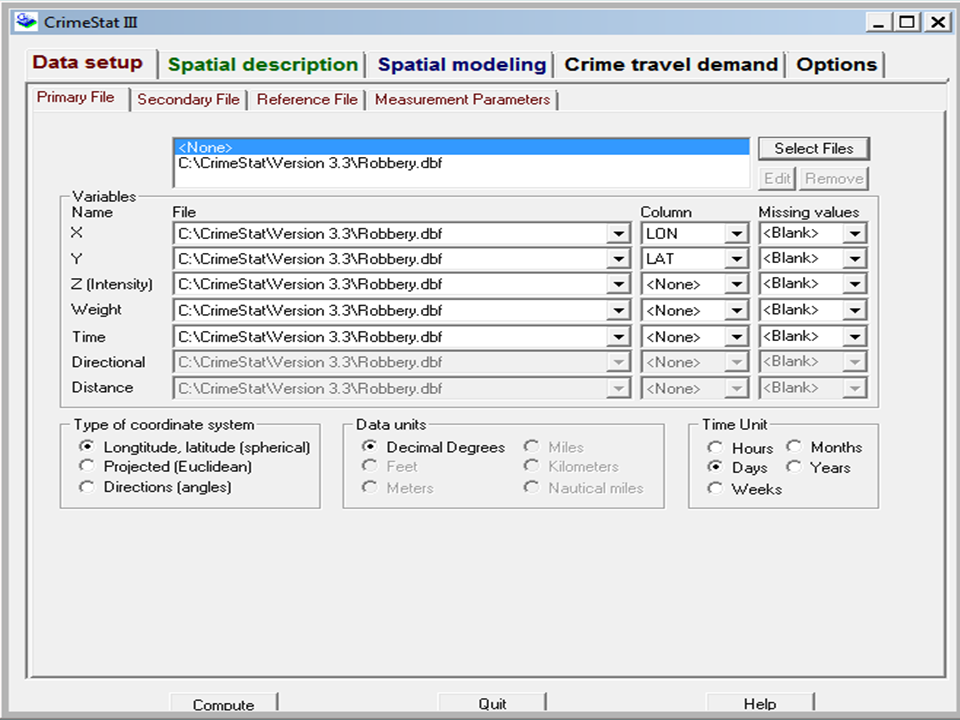Screen dimensions: 960x720
Task: Close the CrimeStat III window
Action: pyautogui.click(x=937, y=23)
